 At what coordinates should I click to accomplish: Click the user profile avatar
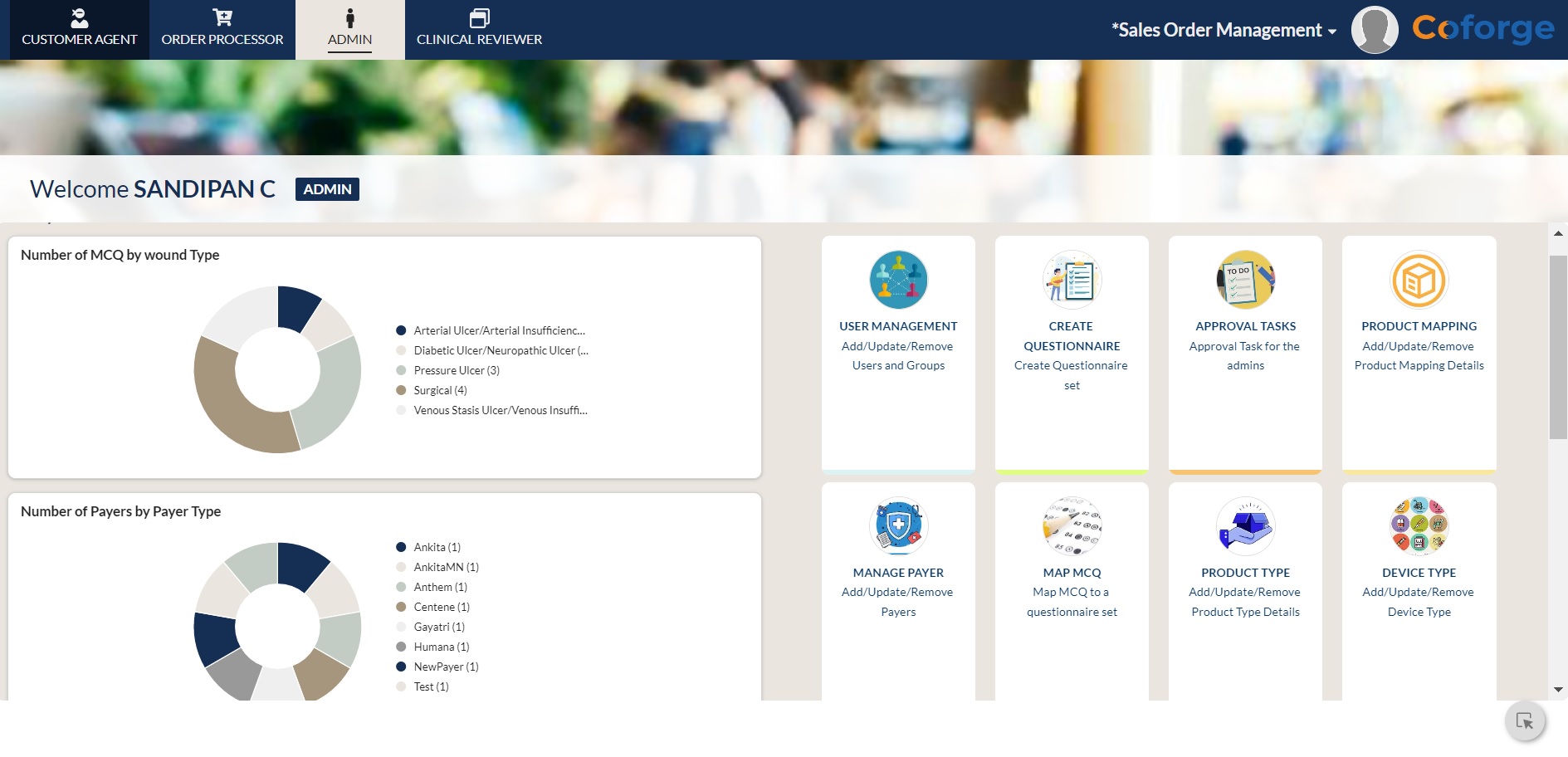pos(1375,30)
